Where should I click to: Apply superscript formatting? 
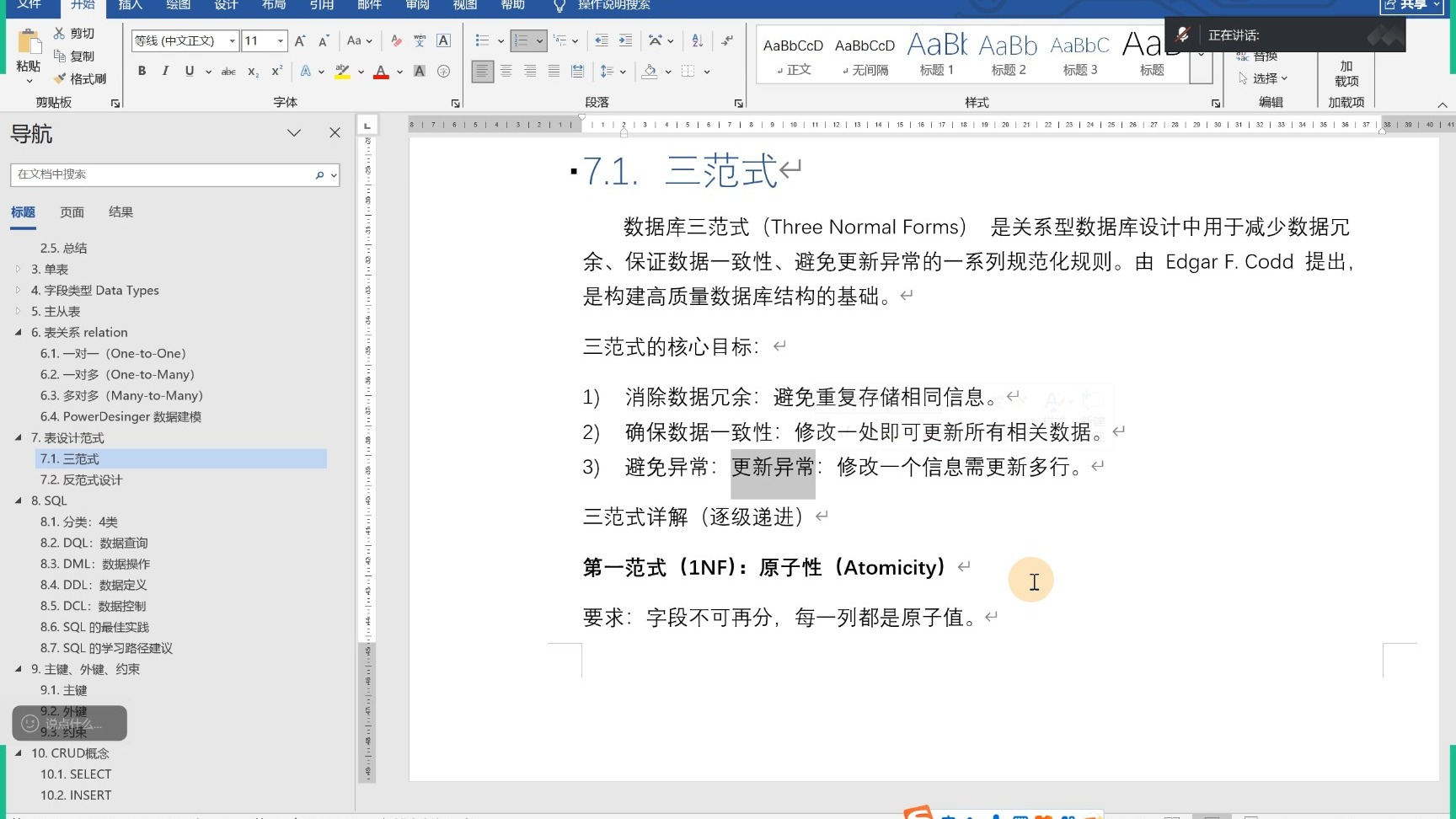pos(276,72)
